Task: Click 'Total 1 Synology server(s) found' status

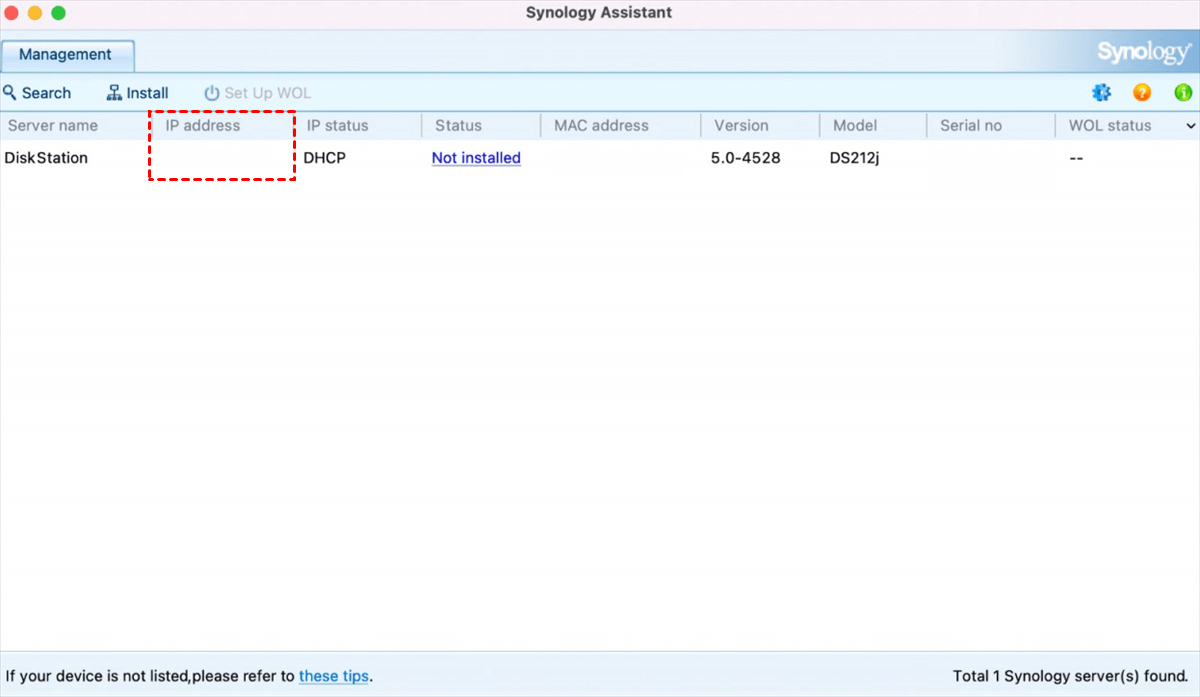Action: pos(1071,676)
